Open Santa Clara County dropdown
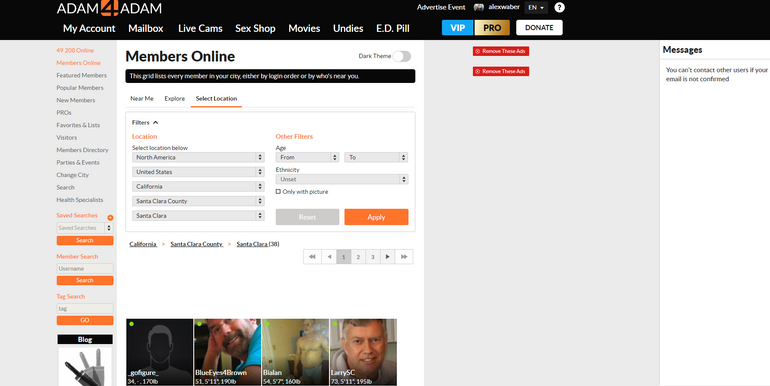This screenshot has height=386, width=770. click(x=198, y=201)
